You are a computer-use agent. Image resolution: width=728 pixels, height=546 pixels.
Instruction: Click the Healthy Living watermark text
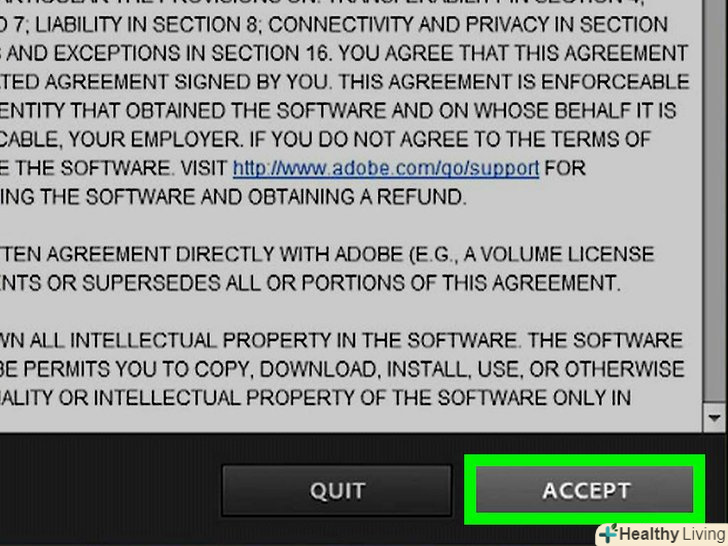(x=672, y=534)
